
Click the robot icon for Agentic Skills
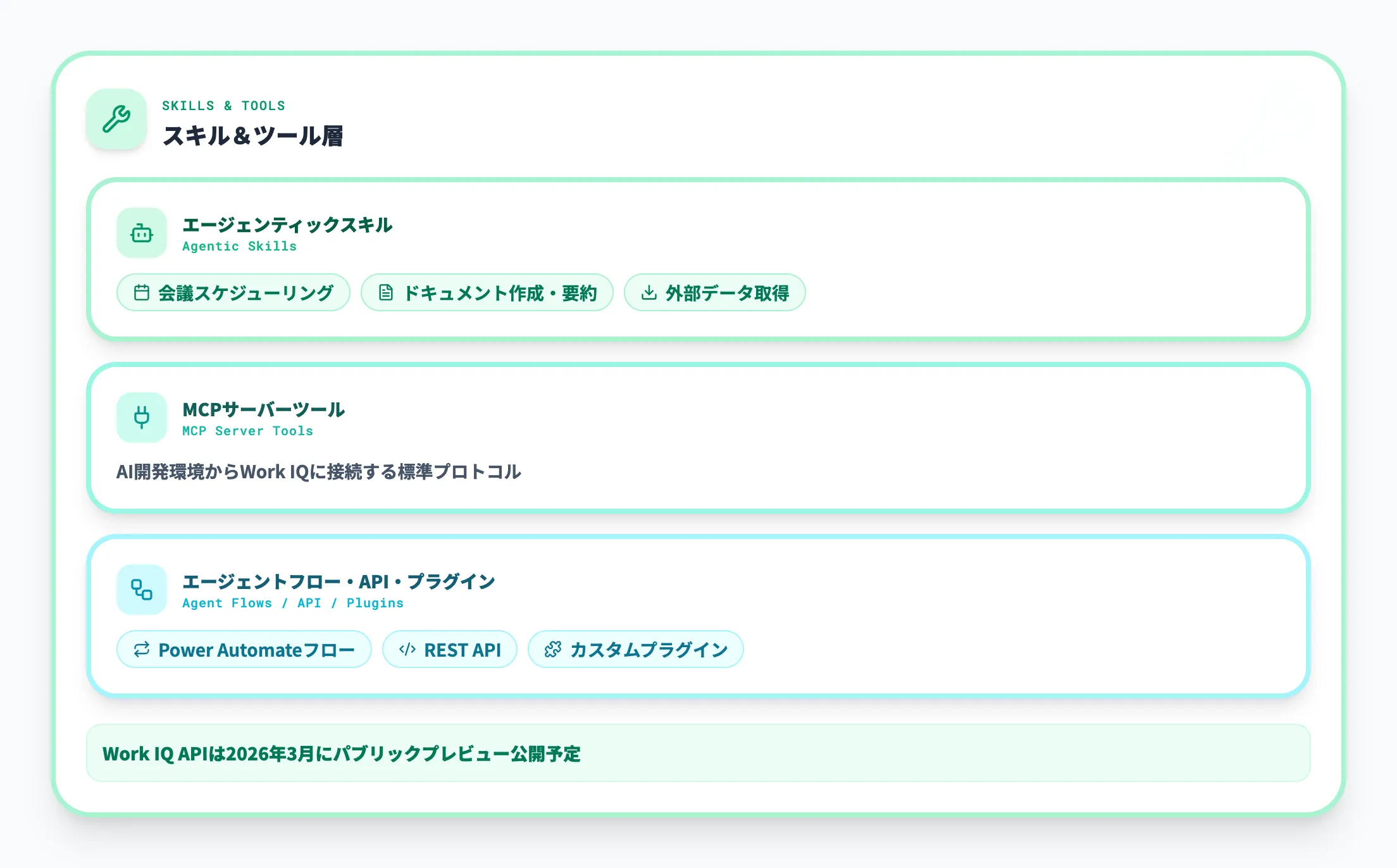tap(142, 233)
